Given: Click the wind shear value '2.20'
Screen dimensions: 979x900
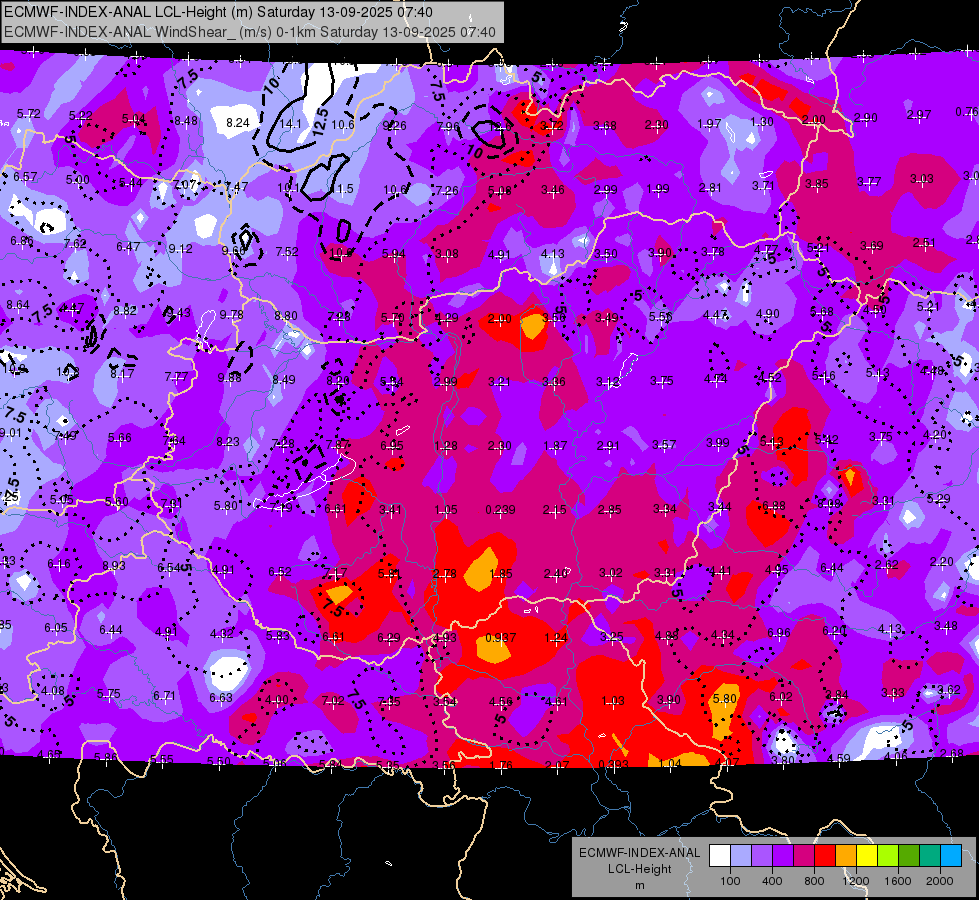Looking at the screenshot, I should point(942,562).
